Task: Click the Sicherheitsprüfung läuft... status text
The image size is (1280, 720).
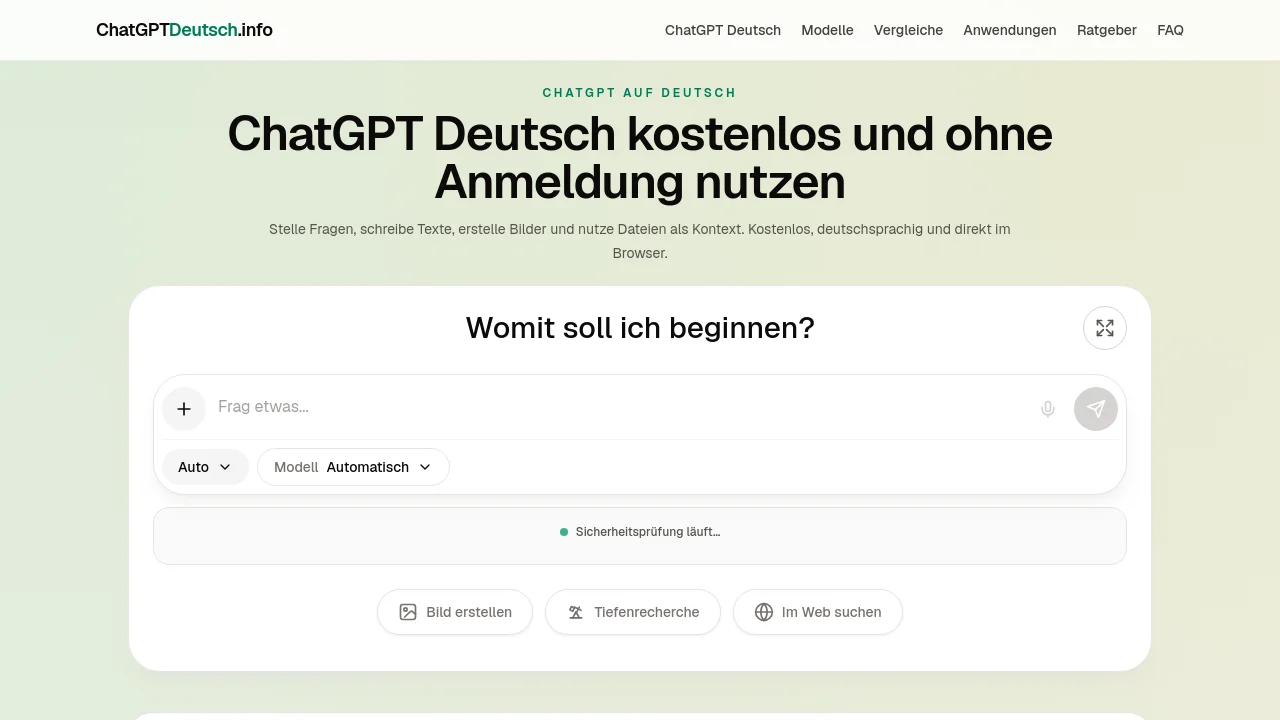Action: coord(648,532)
